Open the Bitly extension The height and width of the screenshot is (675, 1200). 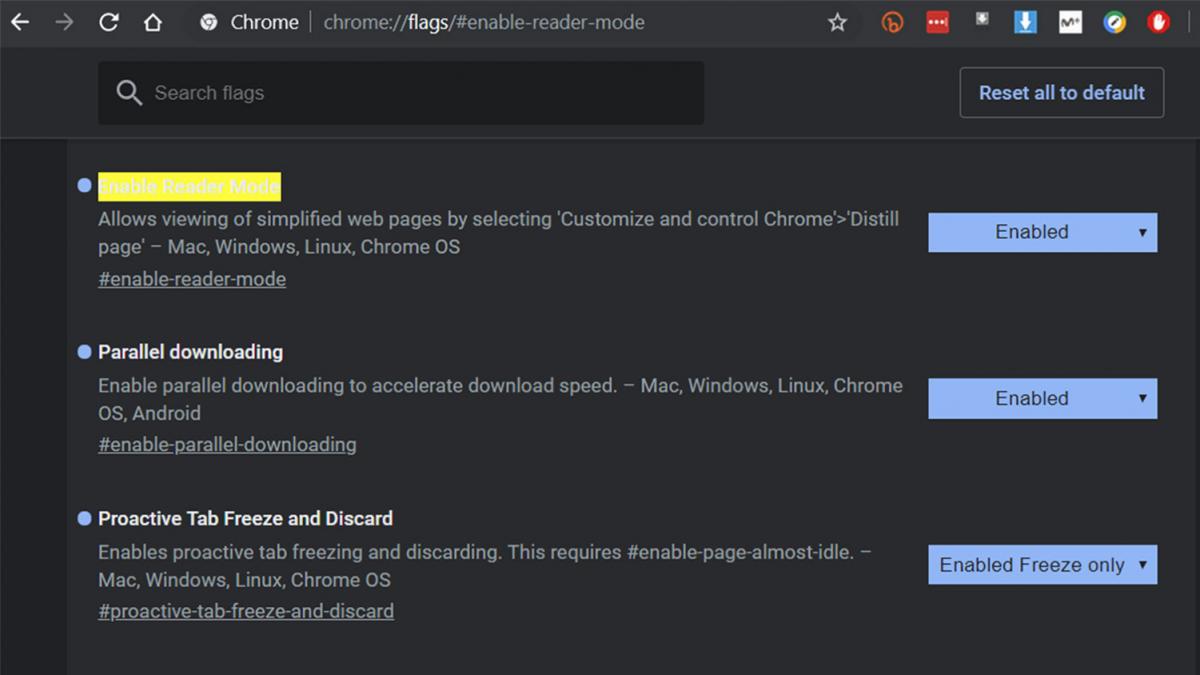tap(892, 22)
